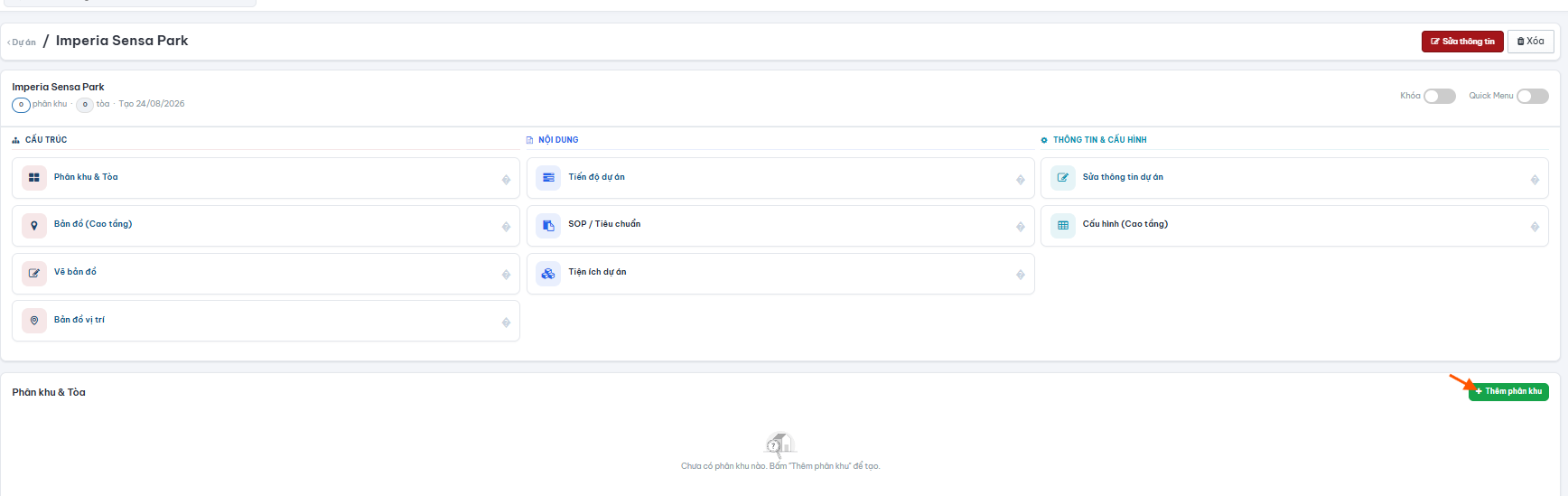Click the diamond icon on Tiến độ dự án card

1021,180
